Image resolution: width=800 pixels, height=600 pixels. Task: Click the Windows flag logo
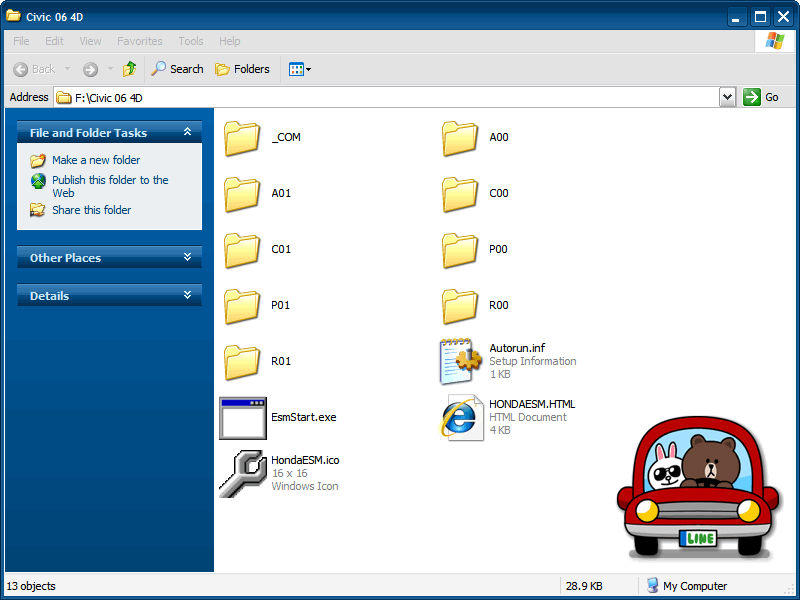coord(774,41)
